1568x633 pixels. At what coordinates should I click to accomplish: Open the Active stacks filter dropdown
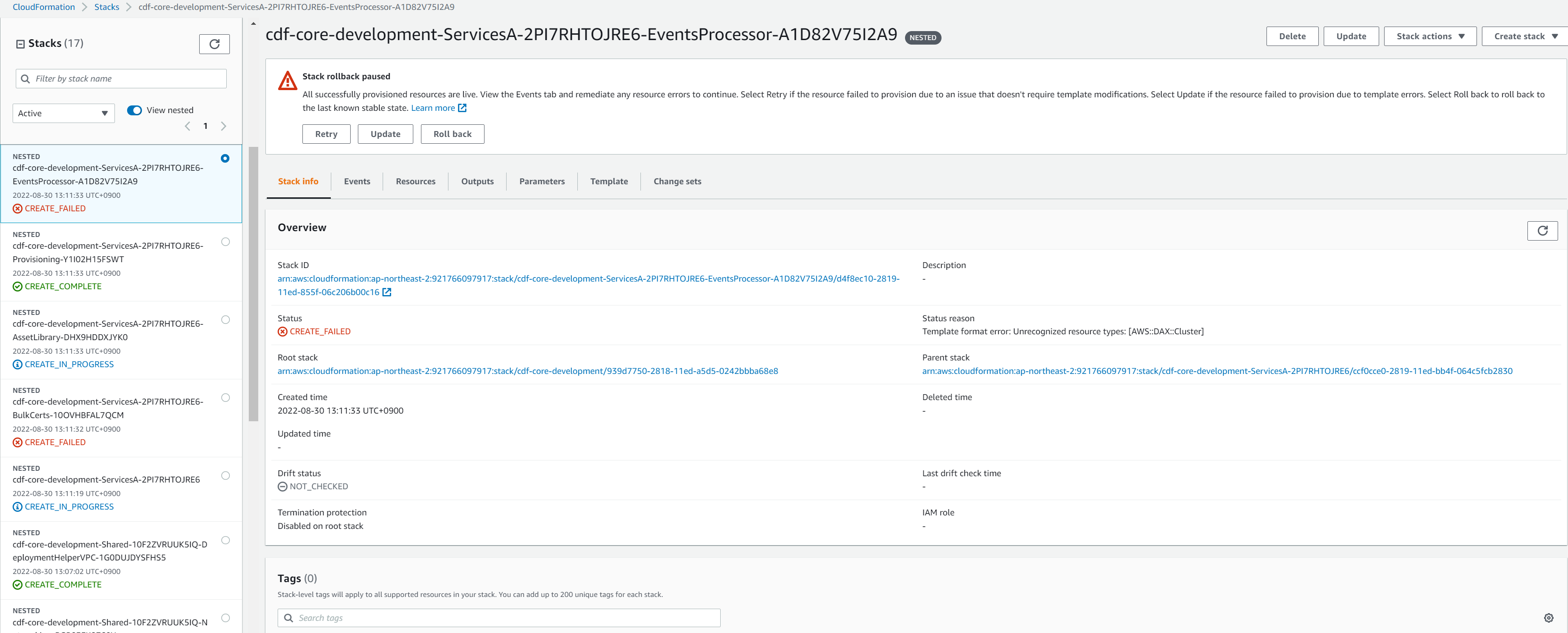pyautogui.click(x=63, y=113)
